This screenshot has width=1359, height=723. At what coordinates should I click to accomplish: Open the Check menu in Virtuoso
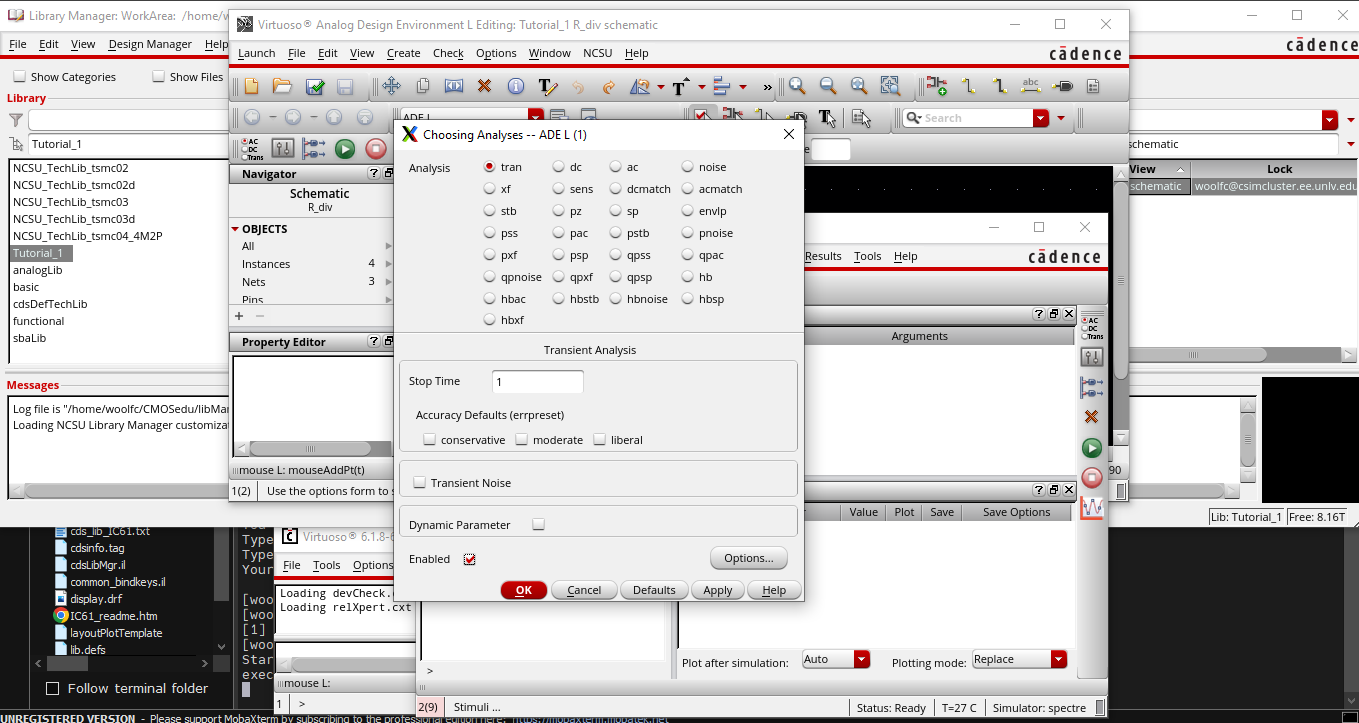[448, 53]
